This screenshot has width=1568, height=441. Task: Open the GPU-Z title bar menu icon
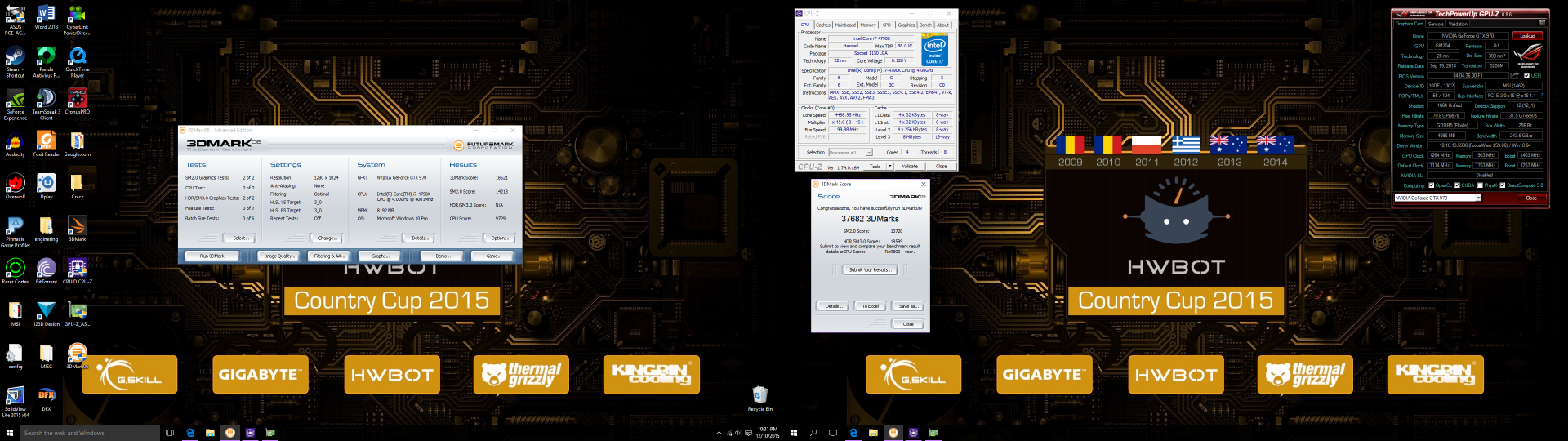(1541, 22)
